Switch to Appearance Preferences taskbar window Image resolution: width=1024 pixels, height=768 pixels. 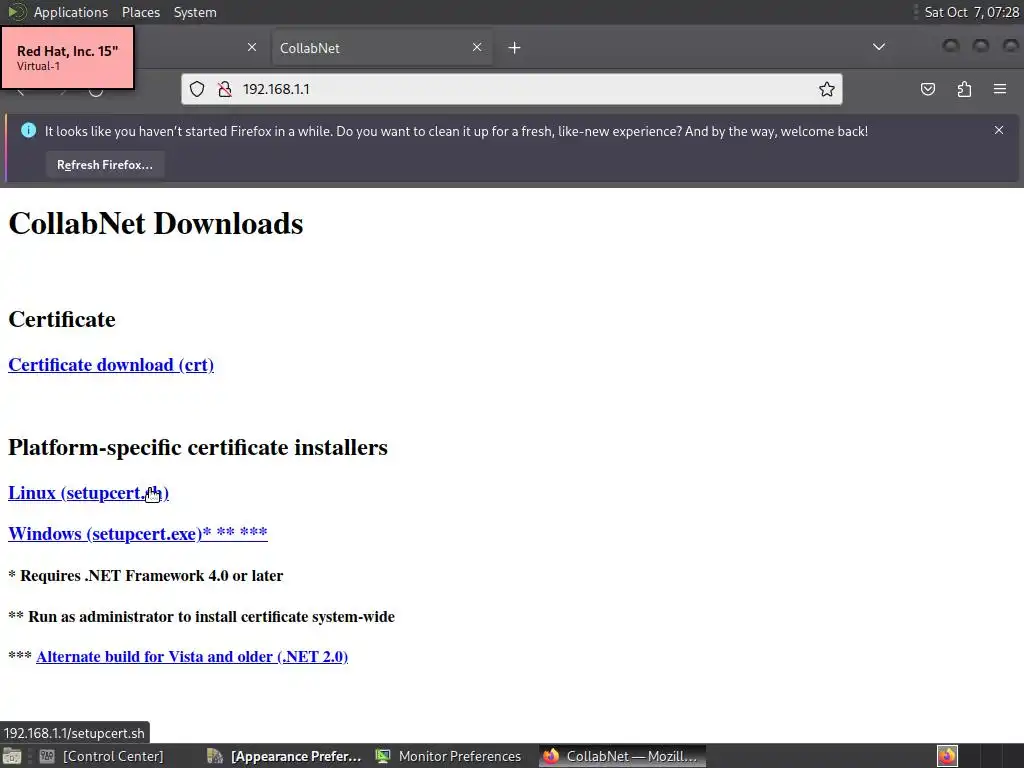[284, 756]
